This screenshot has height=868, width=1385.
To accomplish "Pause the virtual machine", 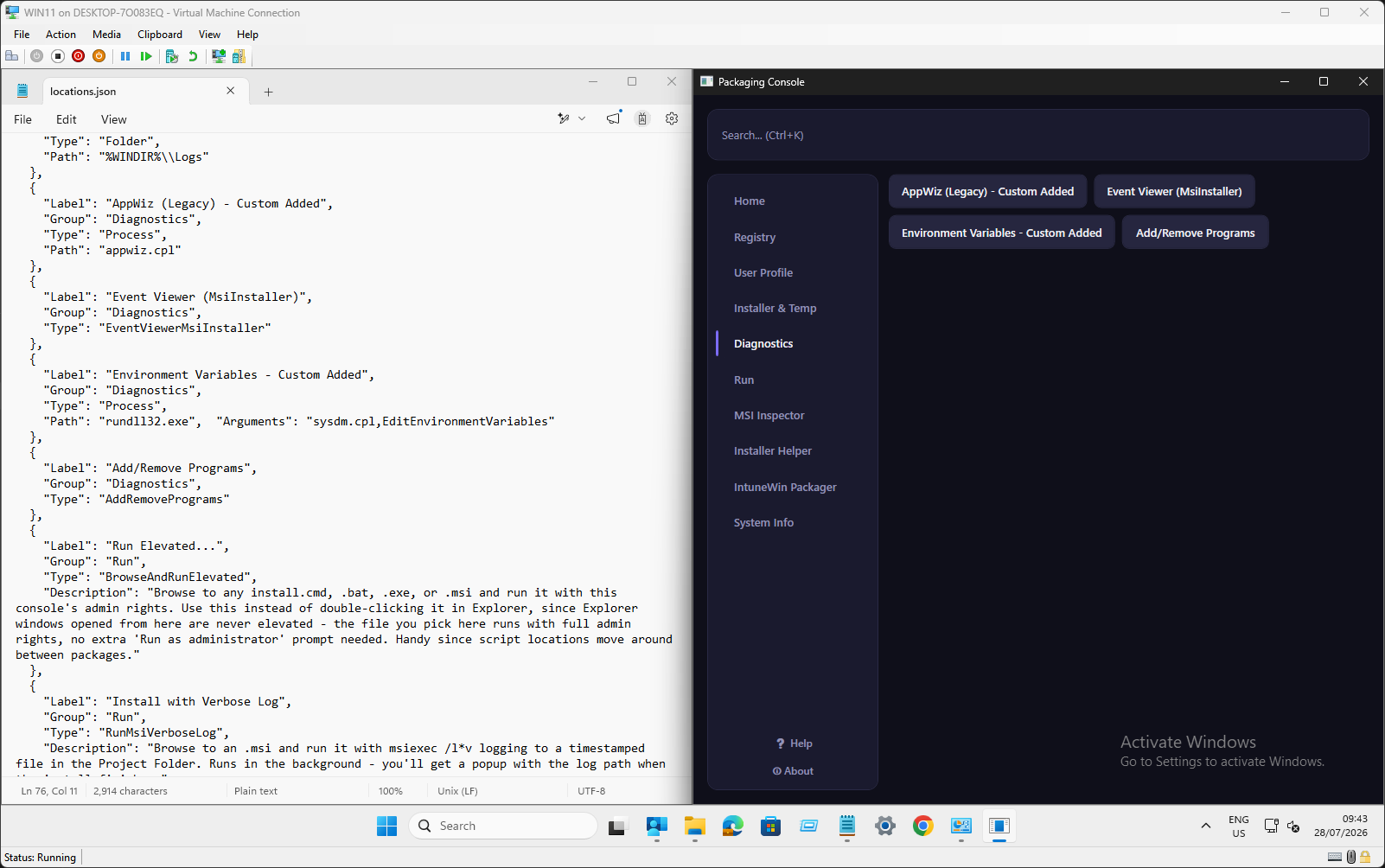I will [125, 56].
